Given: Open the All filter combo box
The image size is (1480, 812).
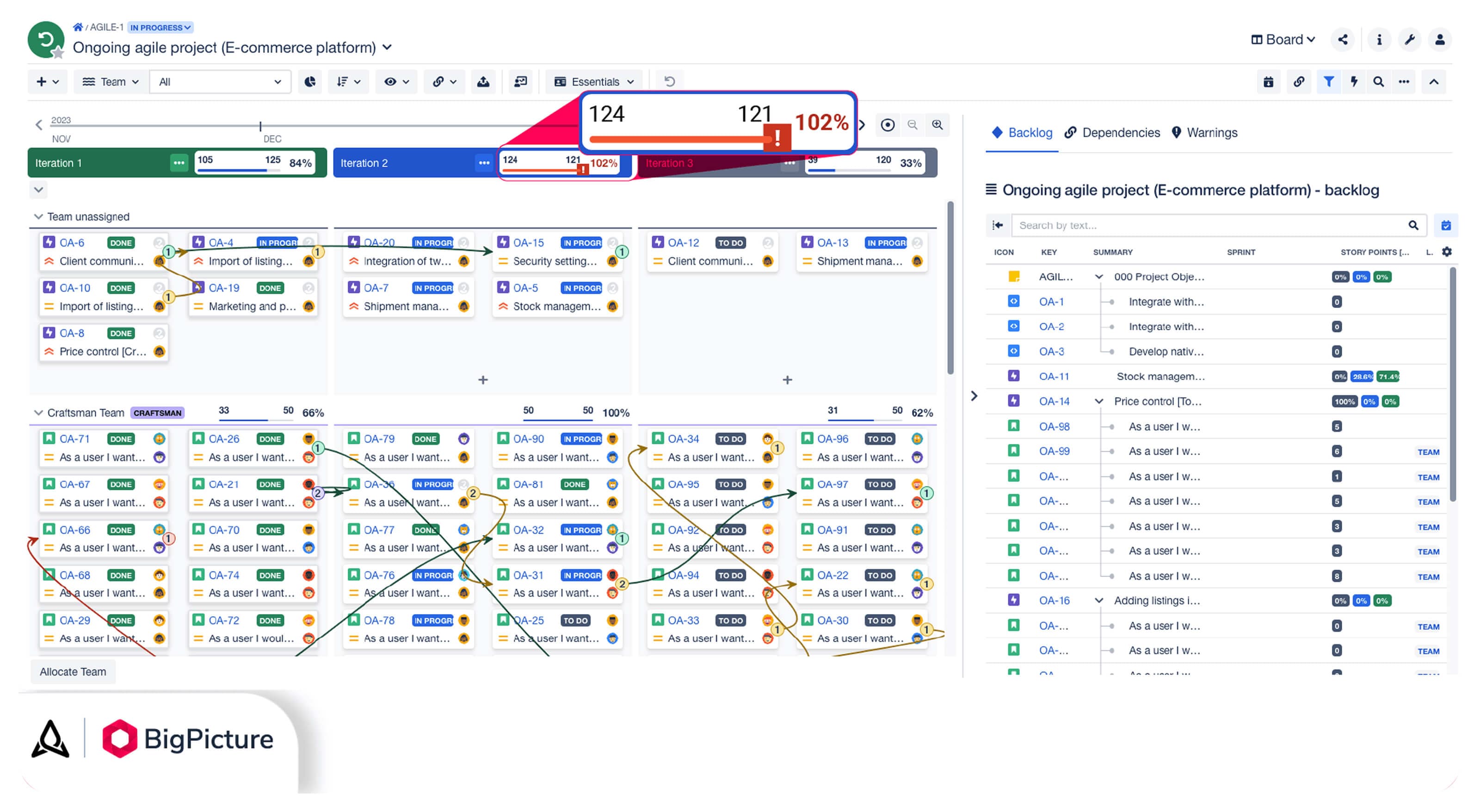Looking at the screenshot, I should pos(220,81).
